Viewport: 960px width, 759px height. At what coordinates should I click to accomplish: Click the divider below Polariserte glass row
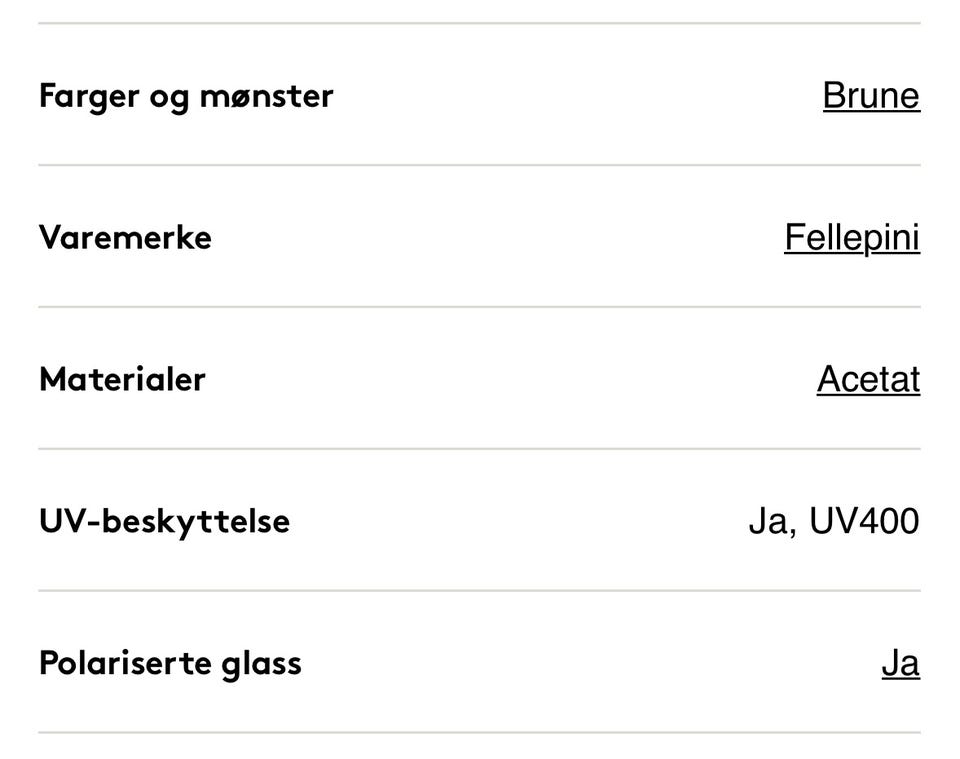pos(480,730)
